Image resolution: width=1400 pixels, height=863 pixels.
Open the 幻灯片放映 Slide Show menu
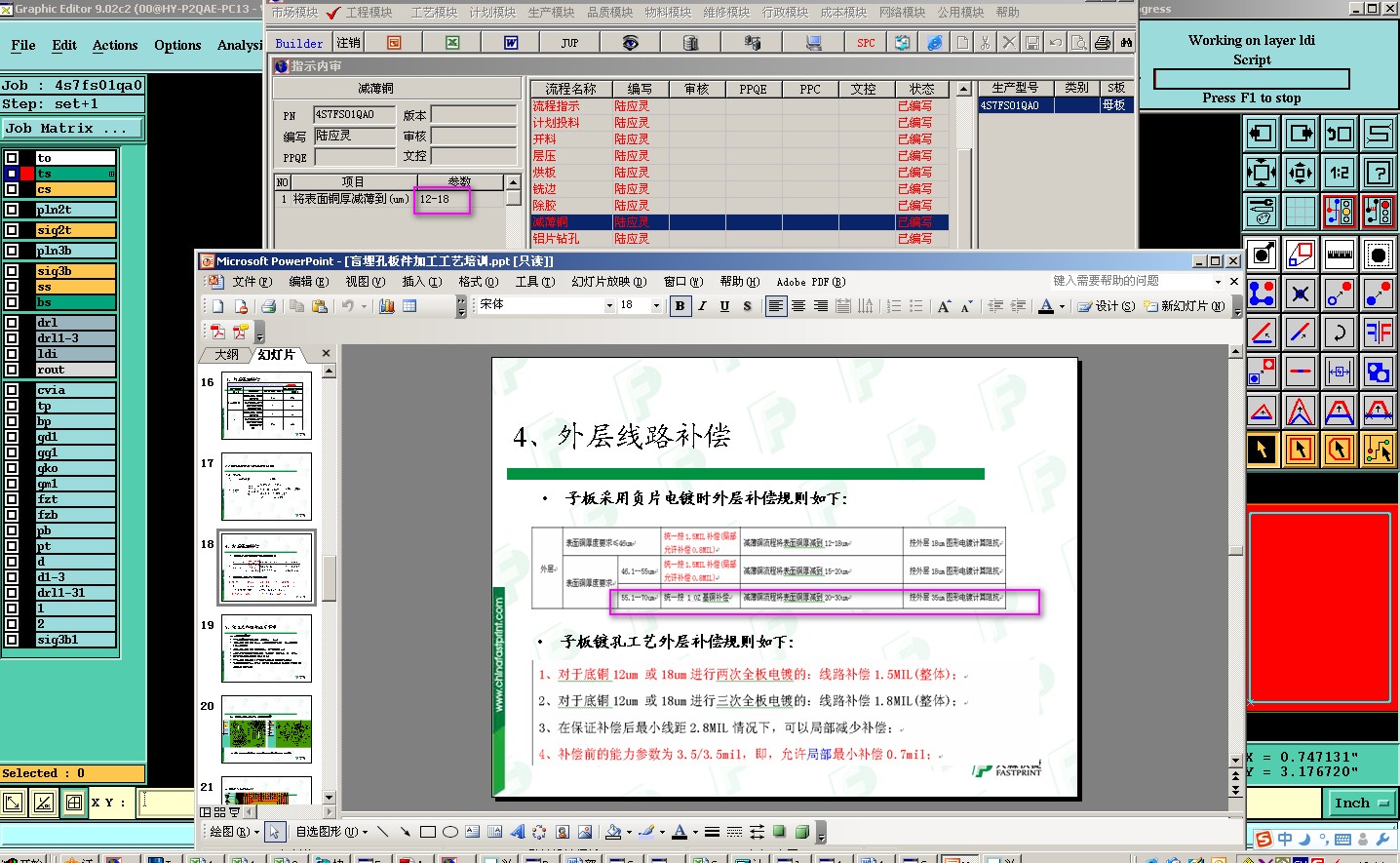[x=608, y=282]
